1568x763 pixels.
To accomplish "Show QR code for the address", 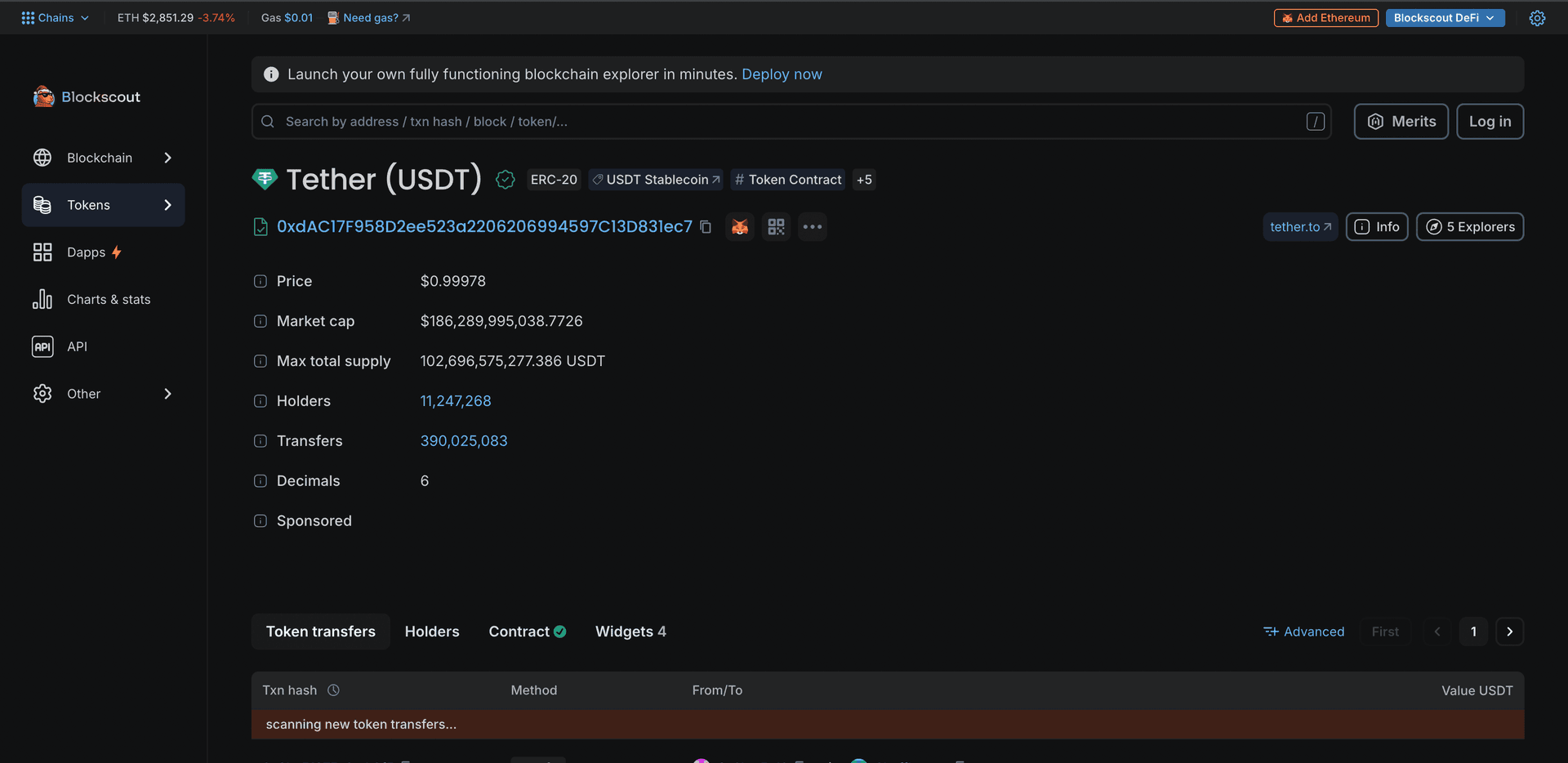I will pyautogui.click(x=776, y=227).
